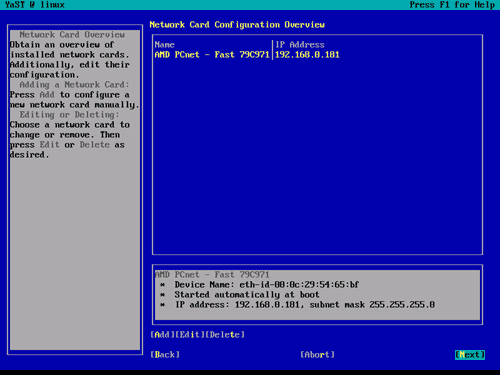The image size is (500, 375).
Task: Click the Network Card Configuration Overview heading
Action: 237,25
